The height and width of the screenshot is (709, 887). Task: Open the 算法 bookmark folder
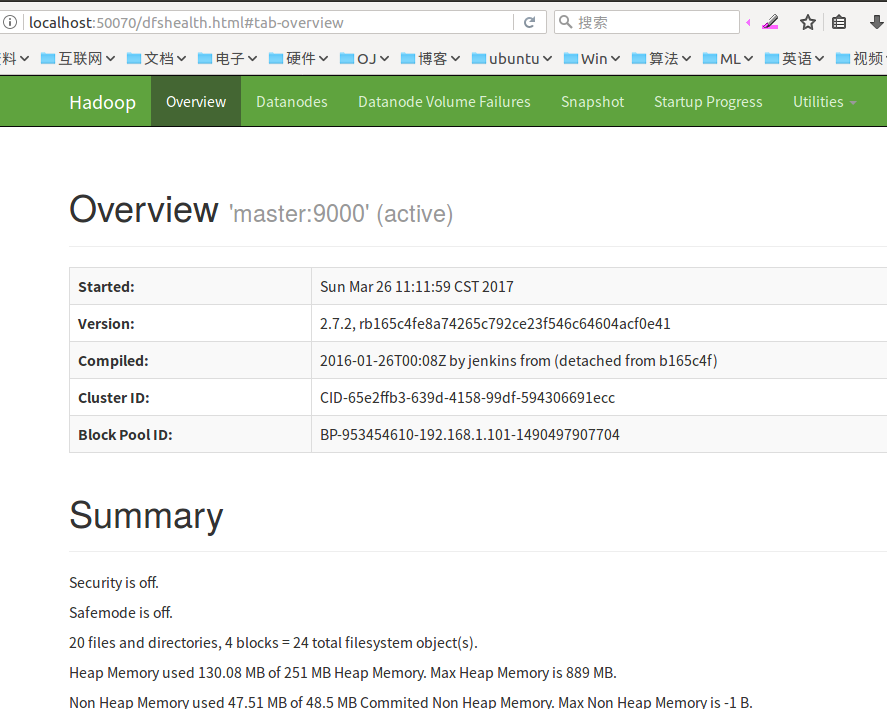661,58
